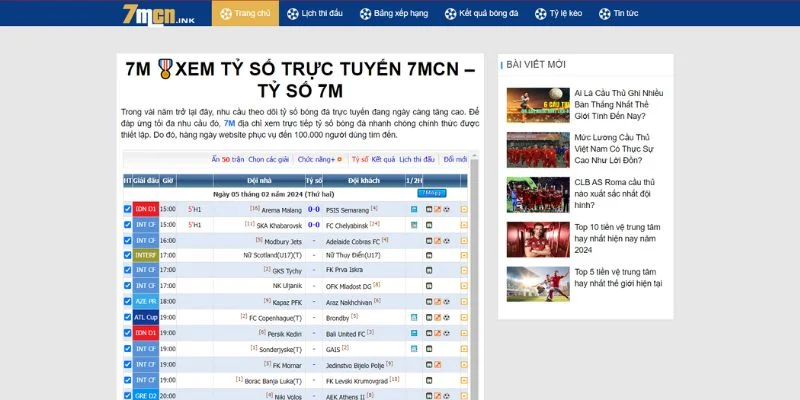Click the Bali United FC team name
The height and width of the screenshot is (400, 800).
pyautogui.click(x=346, y=334)
